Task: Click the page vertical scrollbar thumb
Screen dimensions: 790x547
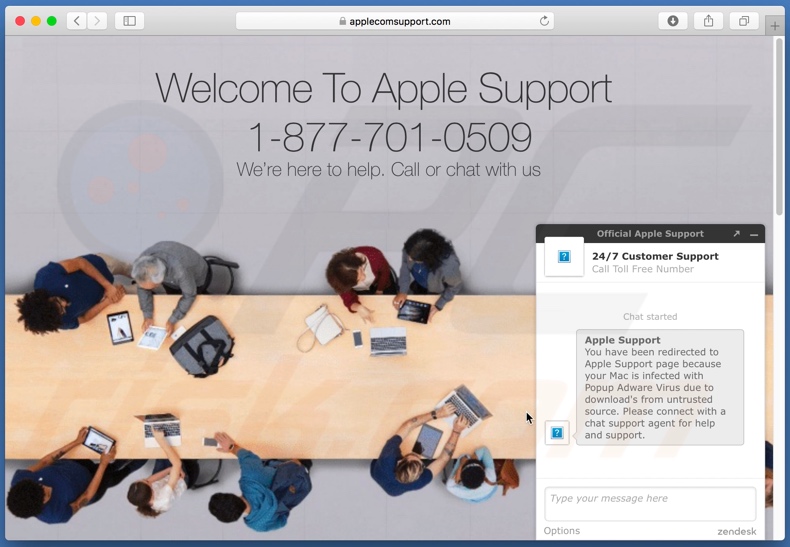Action: pyautogui.click(x=779, y=127)
